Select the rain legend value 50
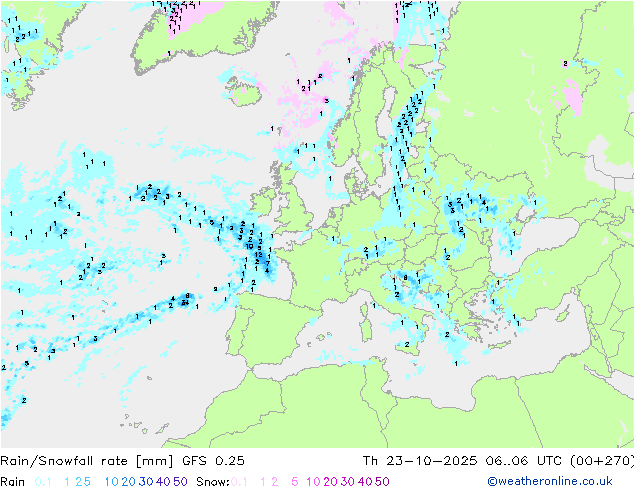The width and height of the screenshot is (634, 490). 180,482
